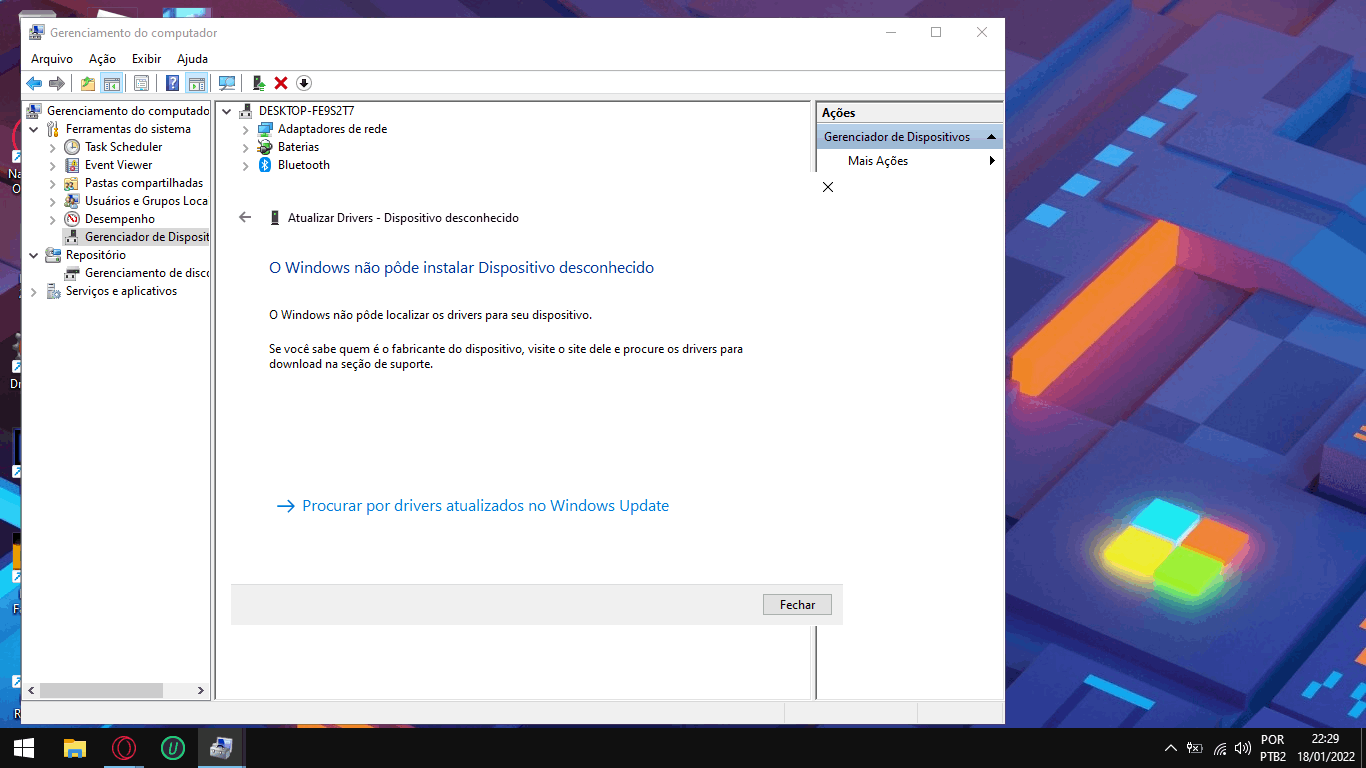Image resolution: width=1366 pixels, height=768 pixels.
Task: Launch Opera browser from the taskbar
Action: 124,748
